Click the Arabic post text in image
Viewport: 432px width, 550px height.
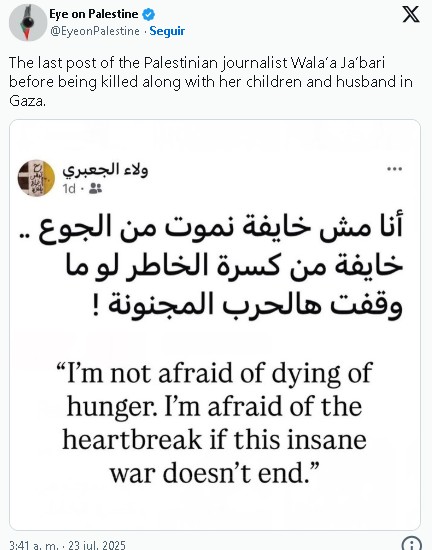coord(220,264)
